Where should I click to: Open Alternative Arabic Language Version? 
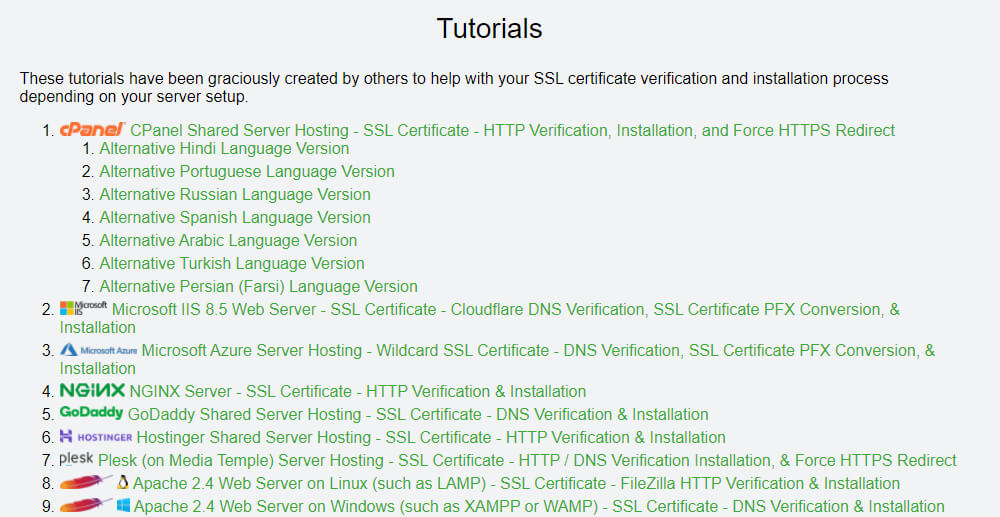228,240
